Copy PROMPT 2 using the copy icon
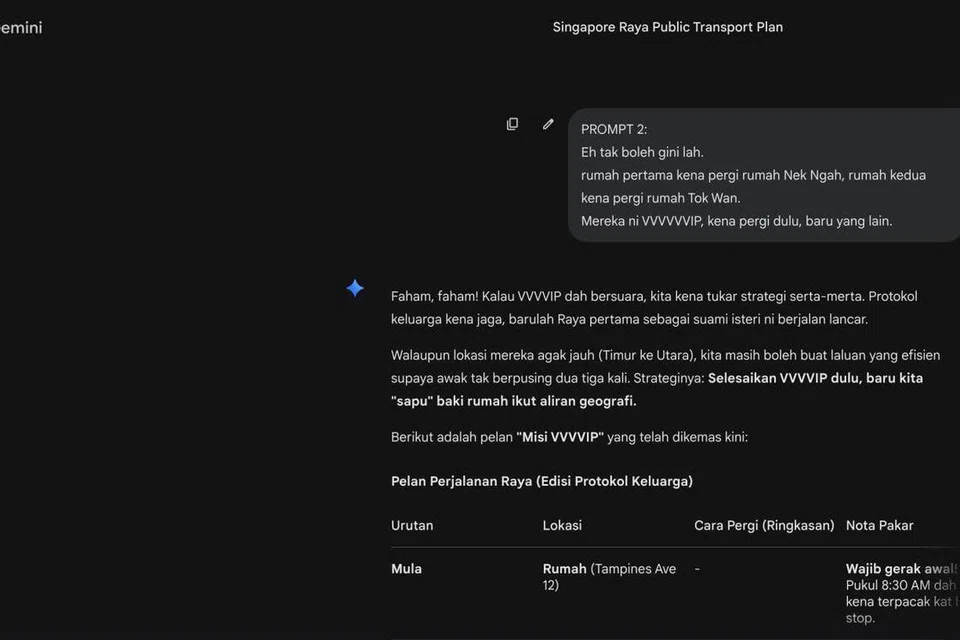The height and width of the screenshot is (640, 960). pyautogui.click(x=512, y=123)
